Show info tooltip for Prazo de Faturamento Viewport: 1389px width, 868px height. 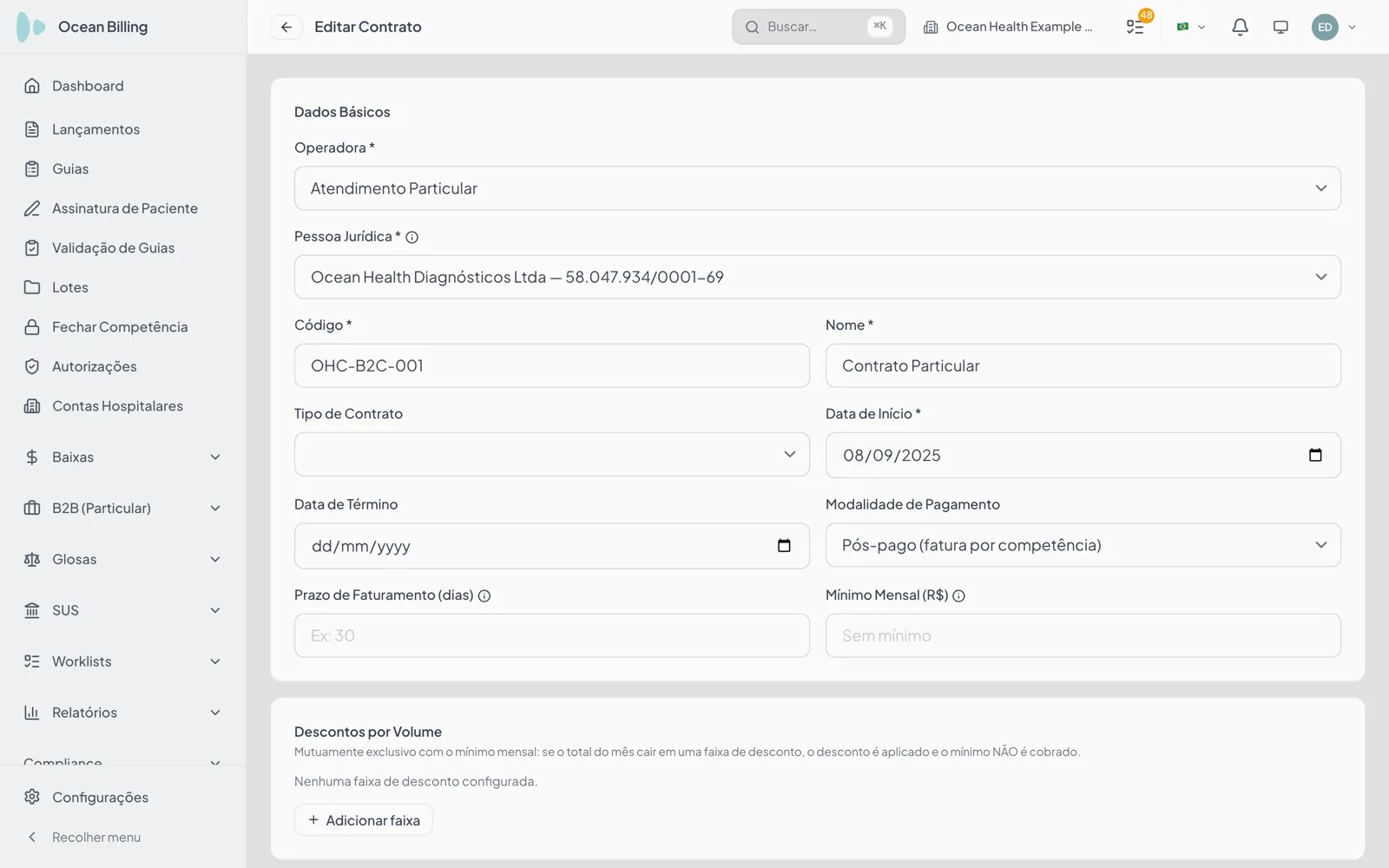coord(484,595)
